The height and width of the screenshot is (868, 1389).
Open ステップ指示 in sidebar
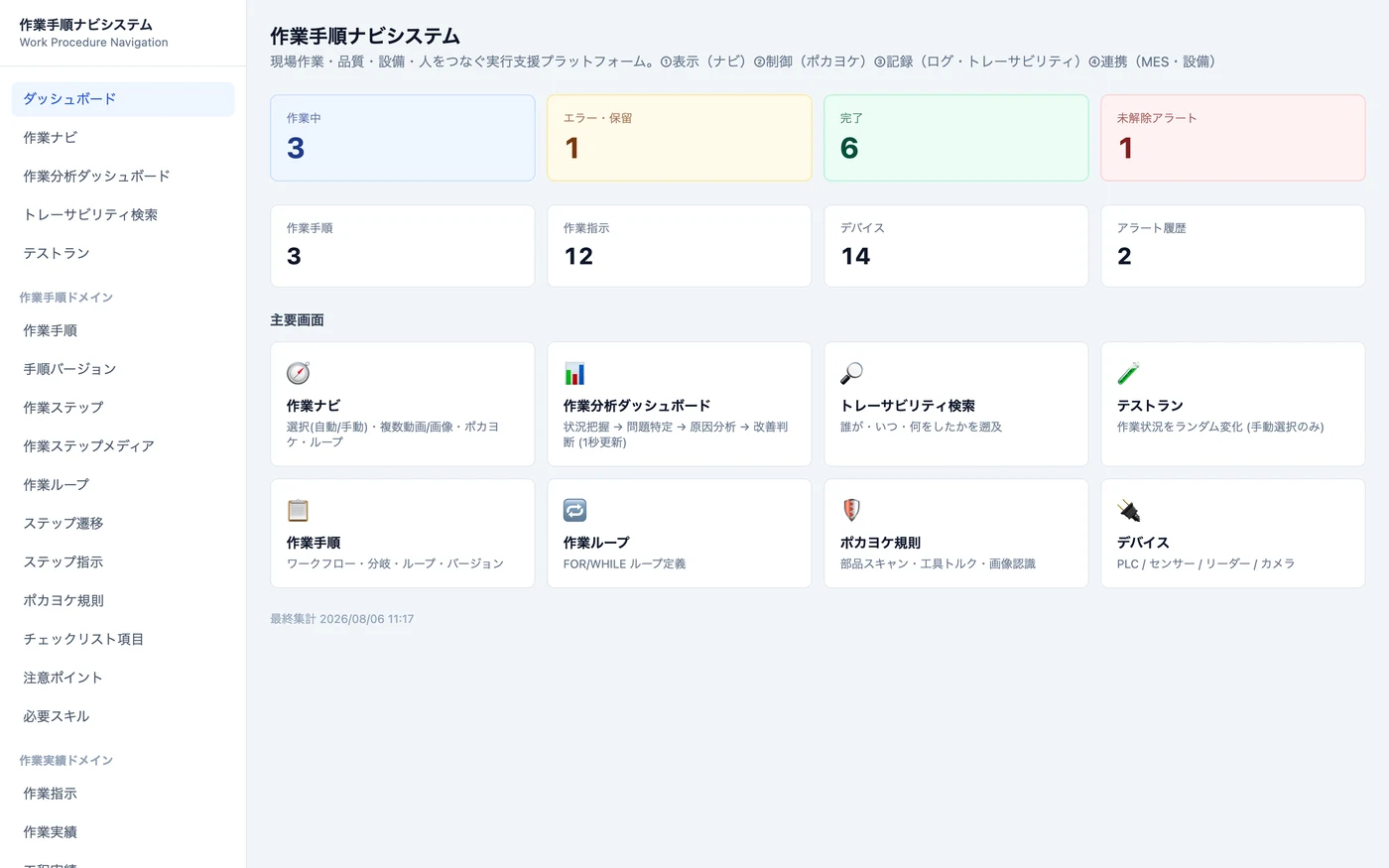pyautogui.click(x=123, y=563)
